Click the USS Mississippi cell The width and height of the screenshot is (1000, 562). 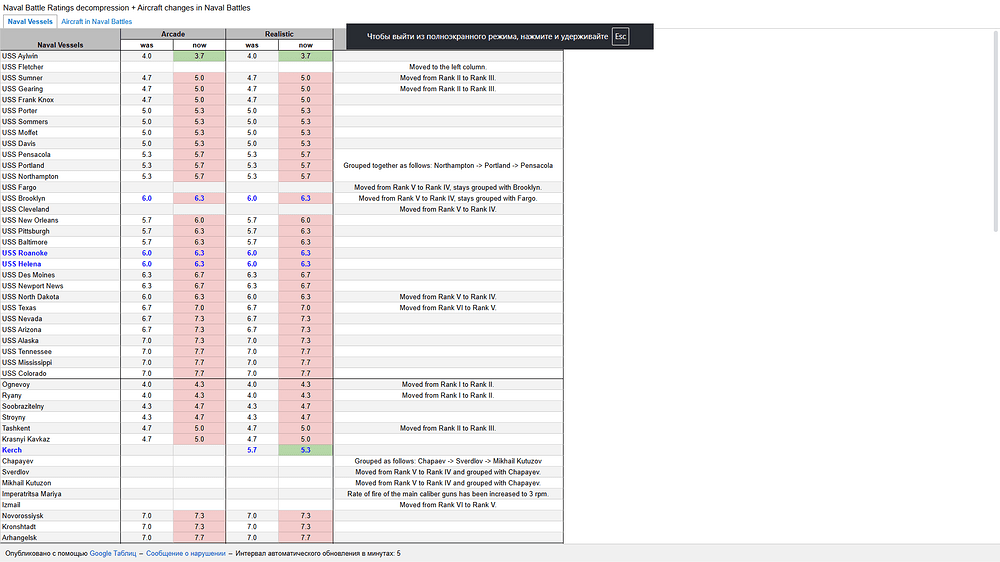click(60, 362)
